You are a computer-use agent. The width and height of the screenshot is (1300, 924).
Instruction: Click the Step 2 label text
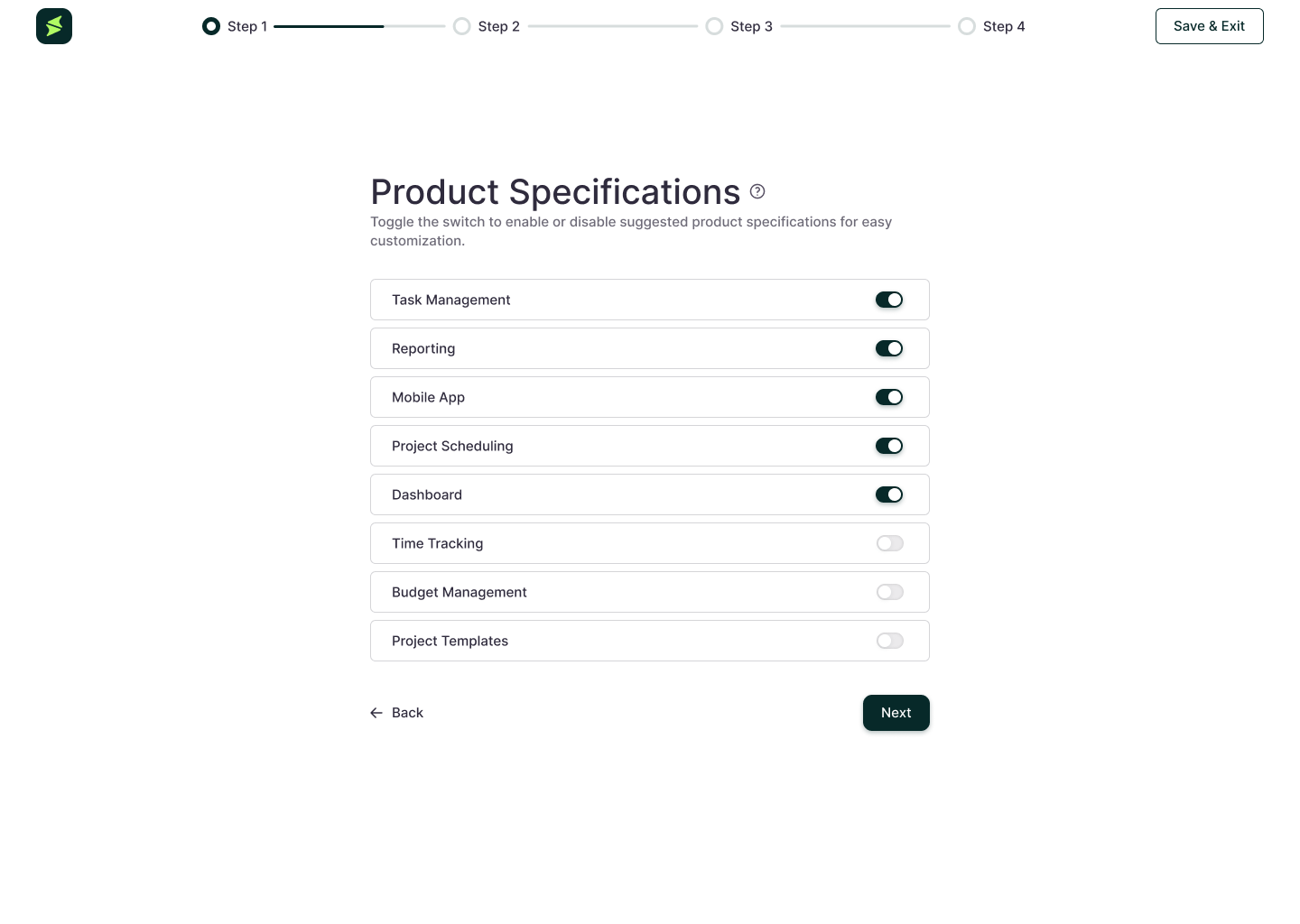click(499, 26)
